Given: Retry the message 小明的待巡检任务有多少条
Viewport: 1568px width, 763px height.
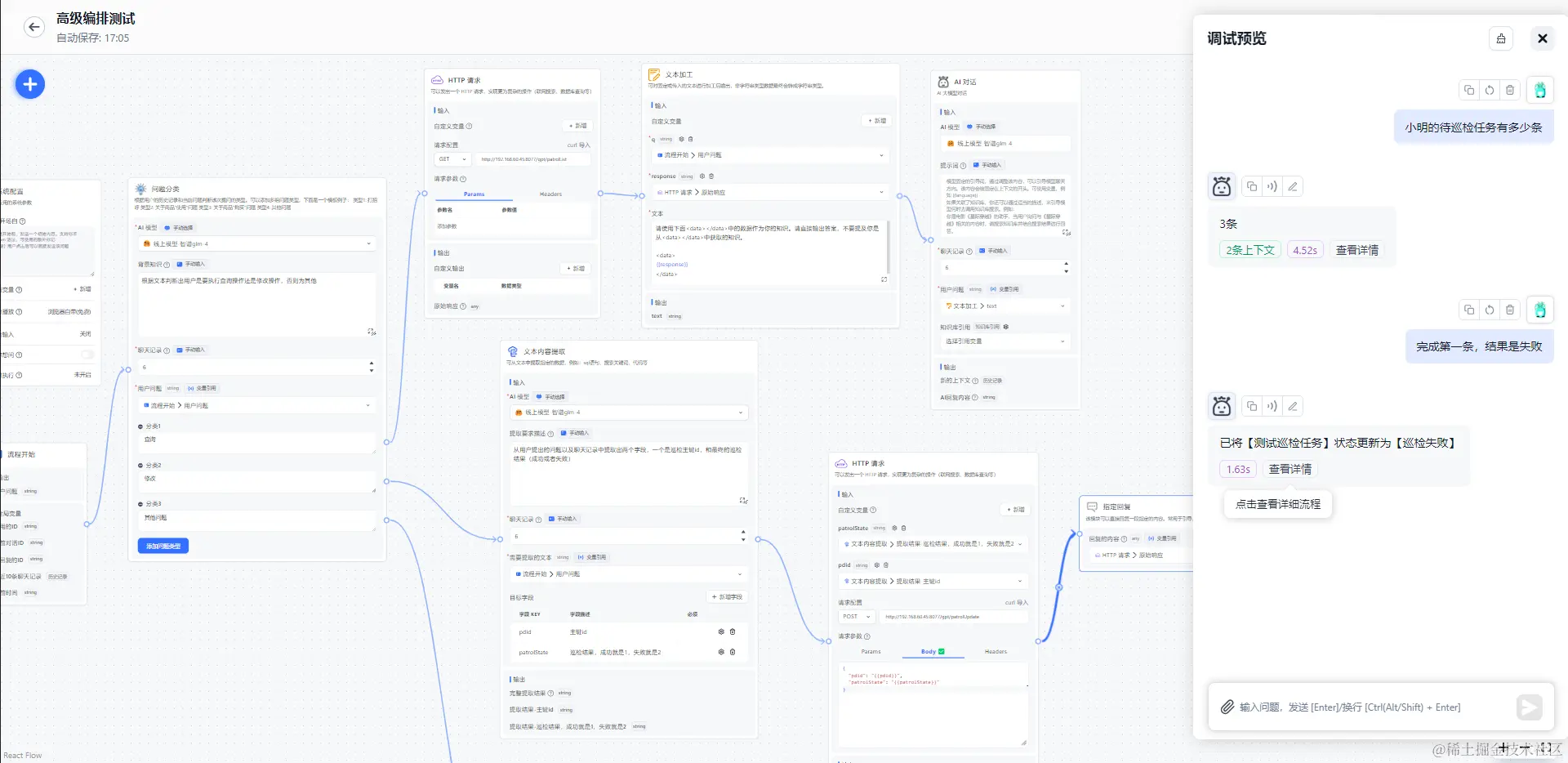Looking at the screenshot, I should pos(1490,91).
